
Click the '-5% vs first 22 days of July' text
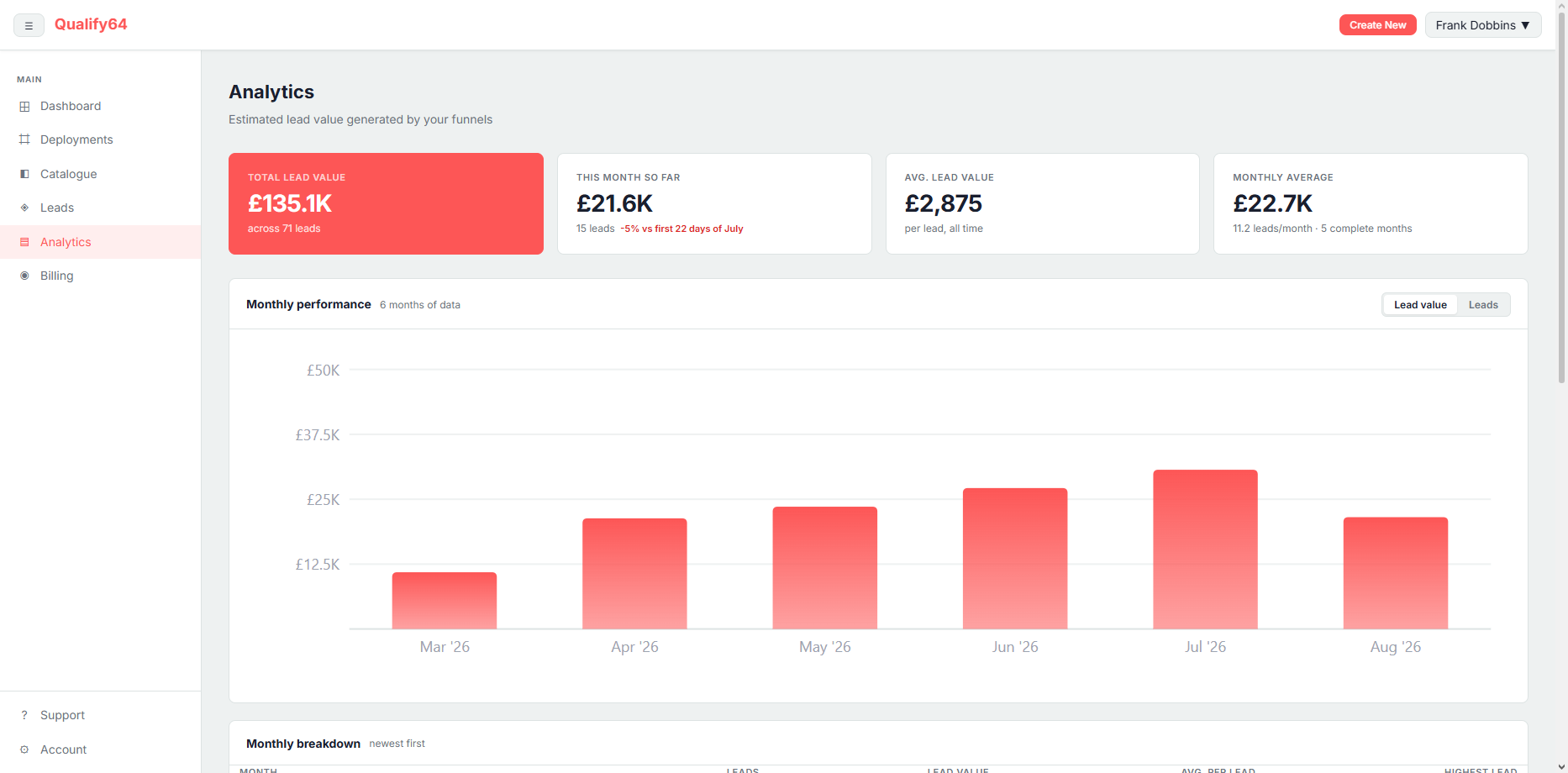point(681,229)
